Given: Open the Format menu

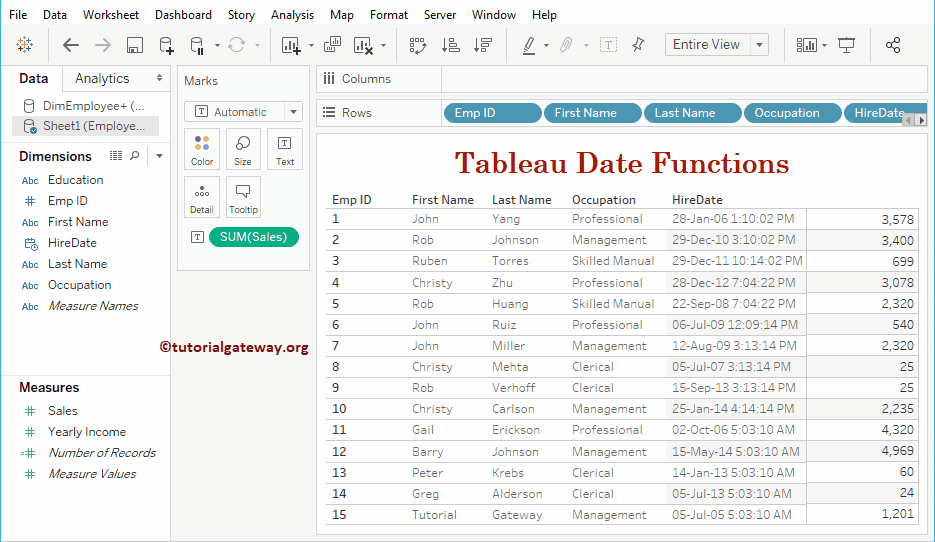Looking at the screenshot, I should click(389, 15).
